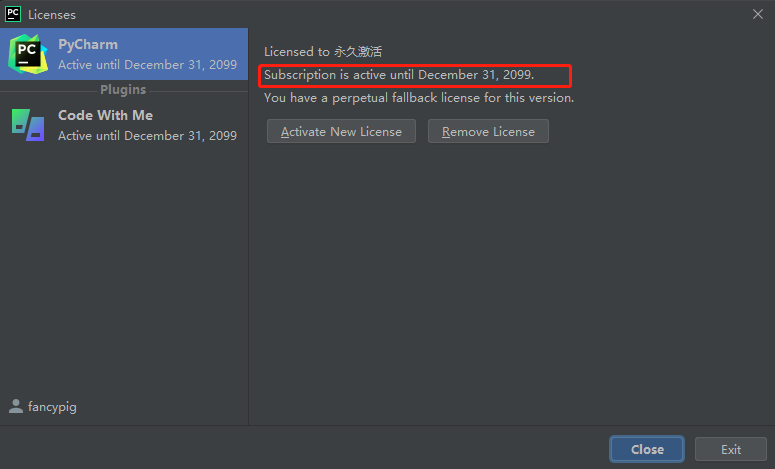Click the perpetual fallback license message
Screen dimensions: 775x469
coord(419,98)
